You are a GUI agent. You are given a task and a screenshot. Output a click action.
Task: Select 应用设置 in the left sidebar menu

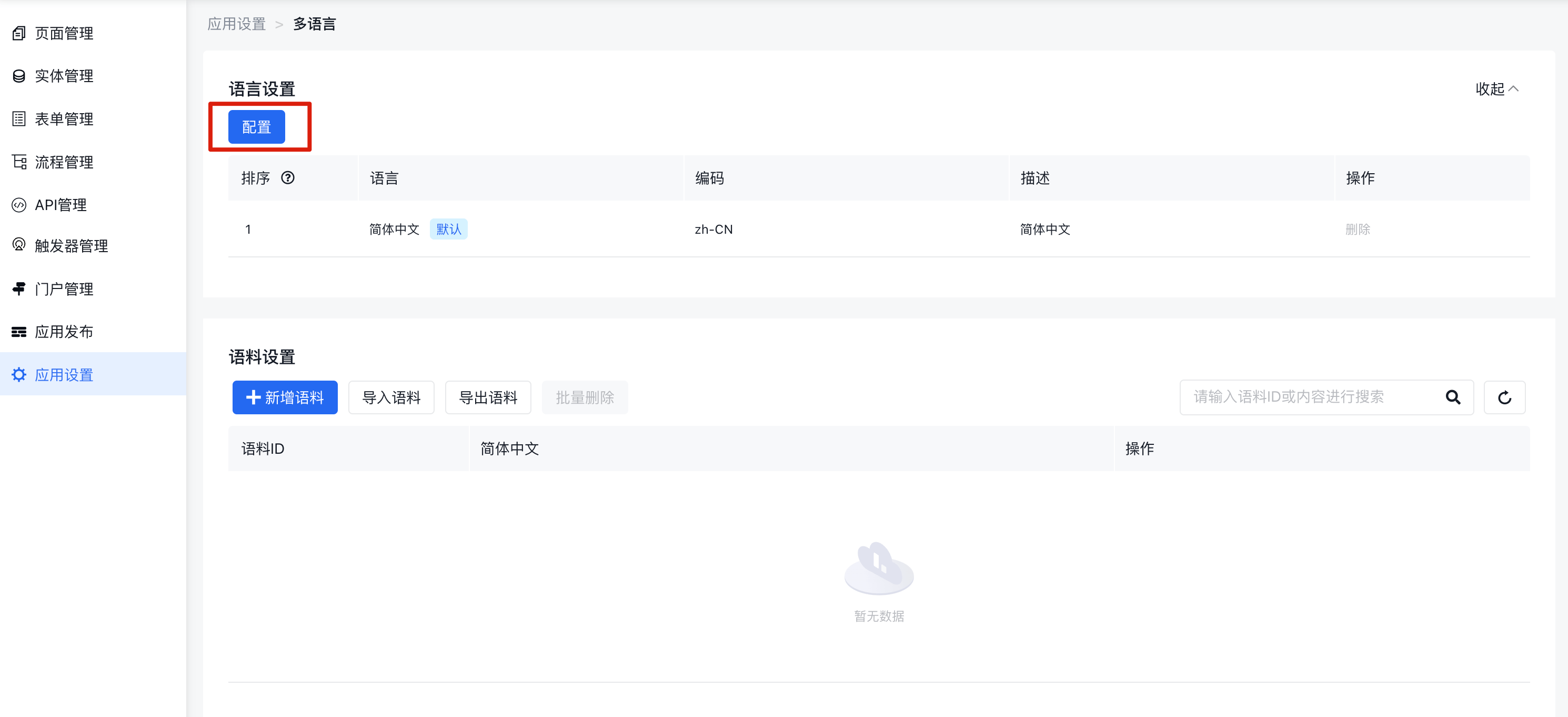(x=63, y=374)
